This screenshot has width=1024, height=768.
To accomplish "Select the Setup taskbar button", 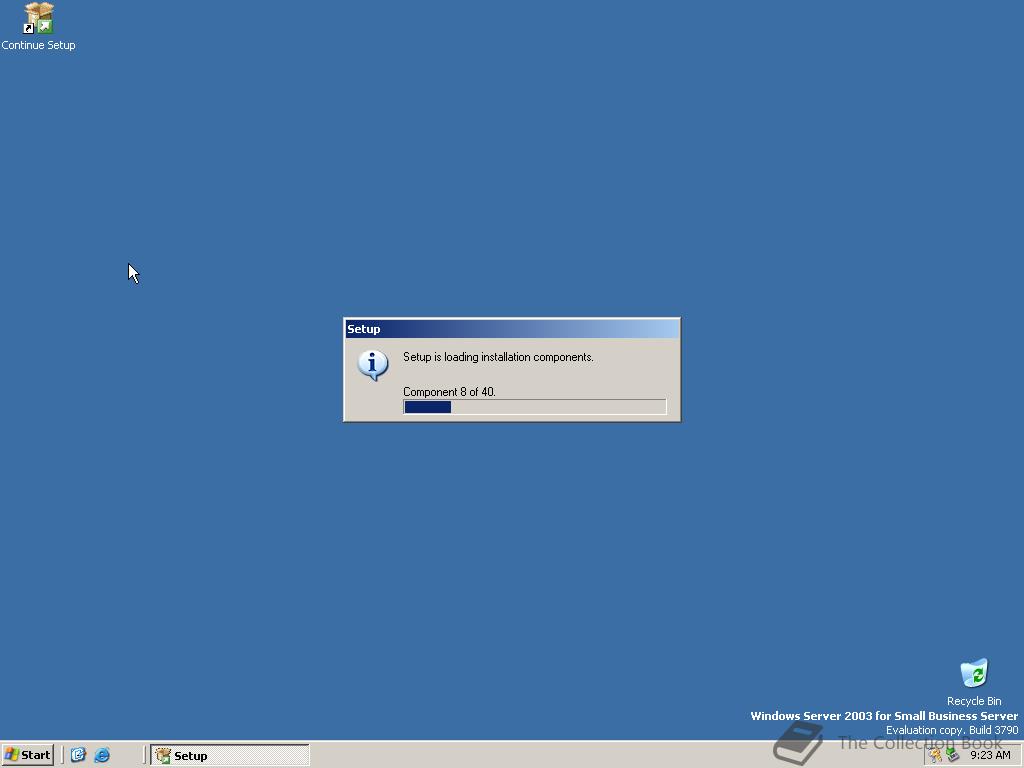I will (x=230, y=756).
